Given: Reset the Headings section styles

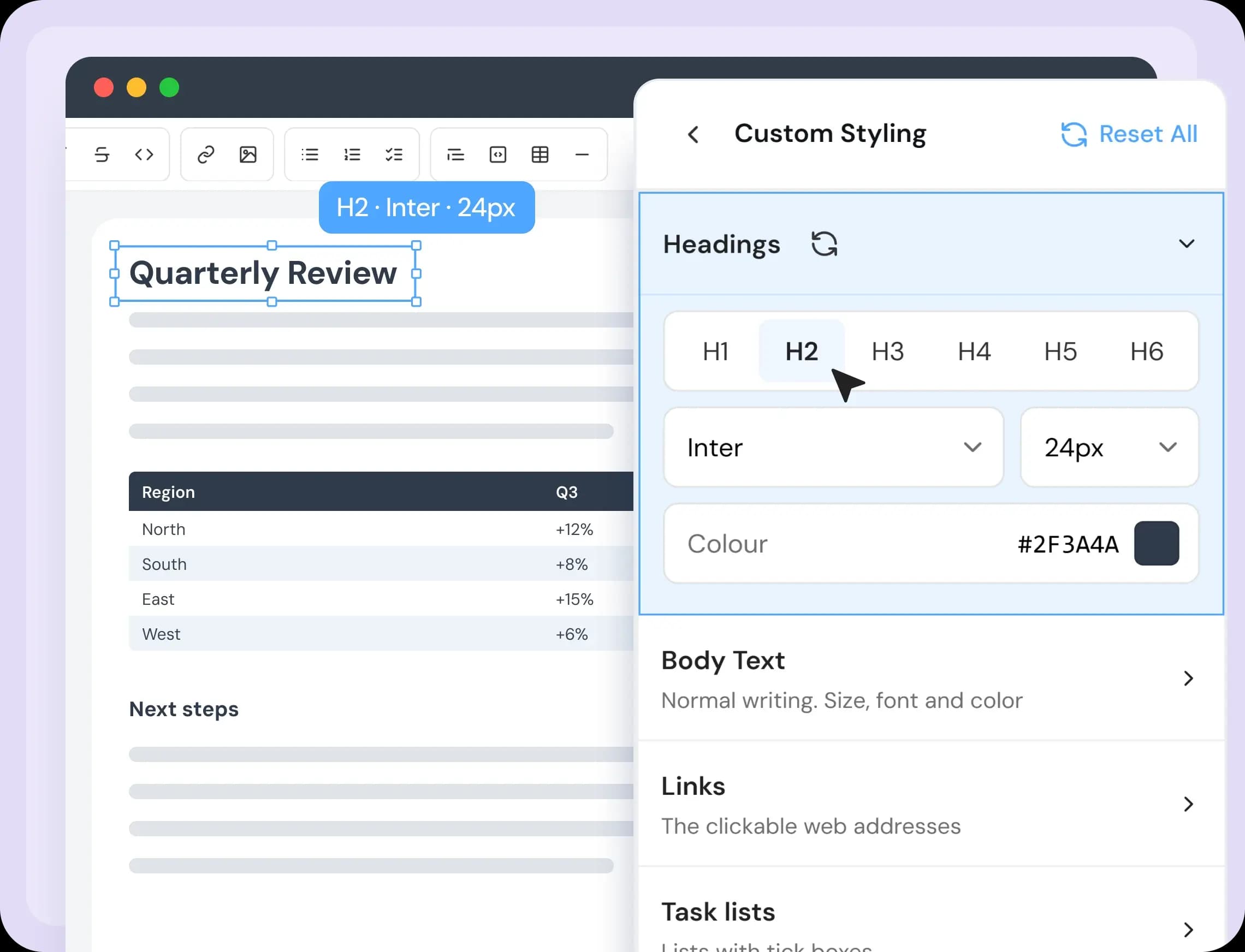Looking at the screenshot, I should (x=825, y=244).
